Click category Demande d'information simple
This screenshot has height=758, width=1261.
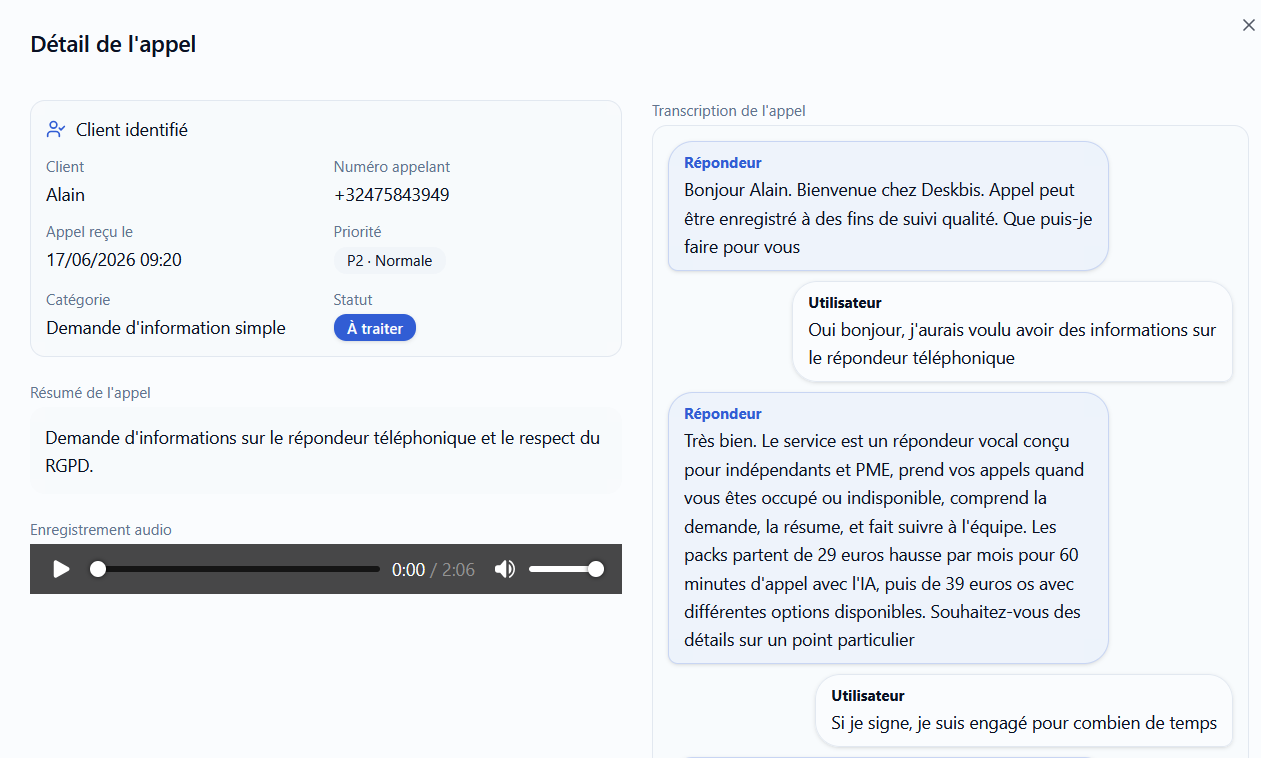pos(166,328)
